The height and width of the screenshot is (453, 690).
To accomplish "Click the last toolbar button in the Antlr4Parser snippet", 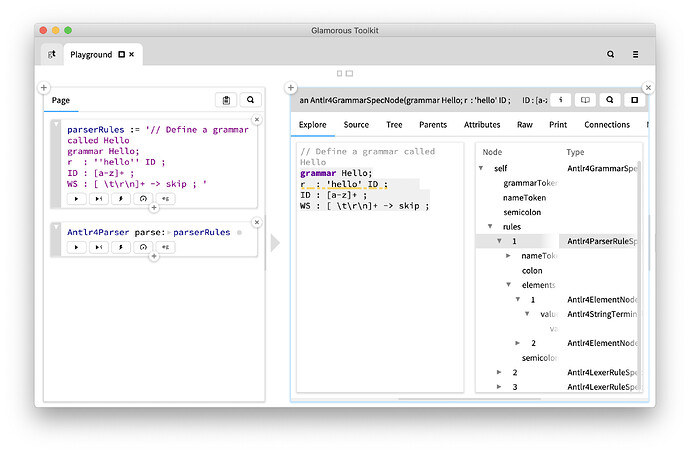I will tap(165, 247).
